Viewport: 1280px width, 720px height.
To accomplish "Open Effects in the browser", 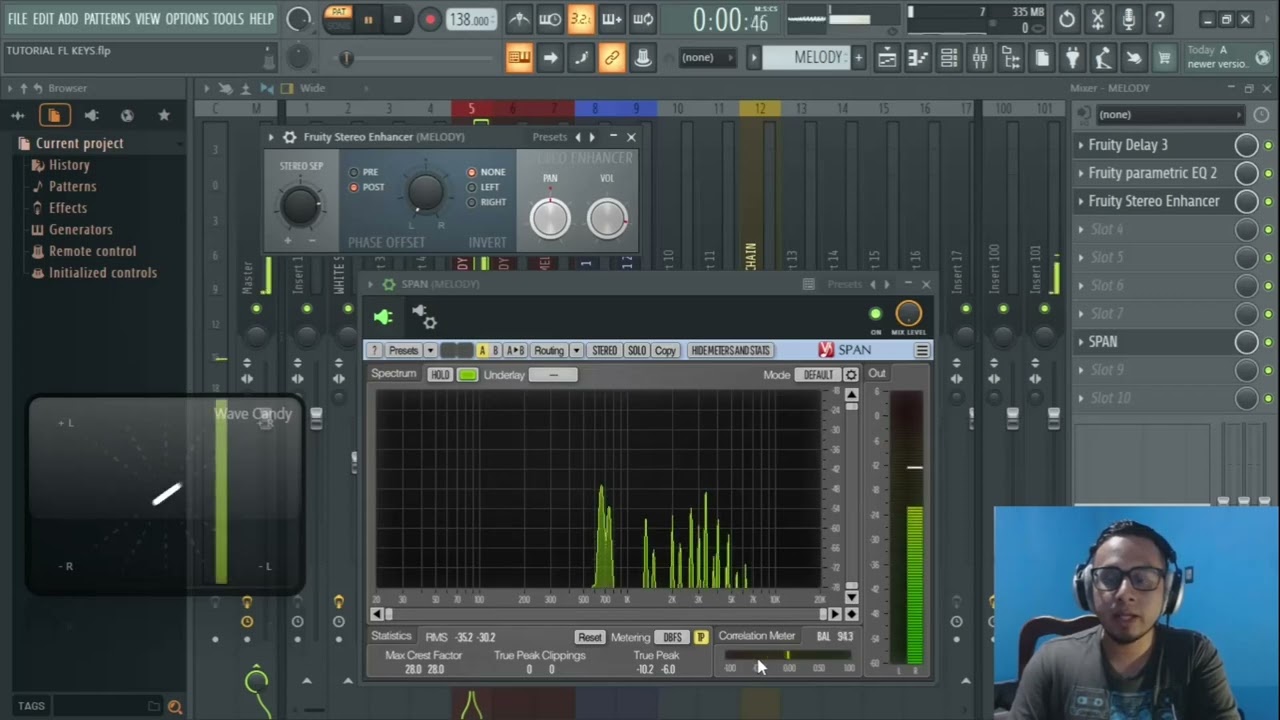I will pyautogui.click(x=68, y=208).
